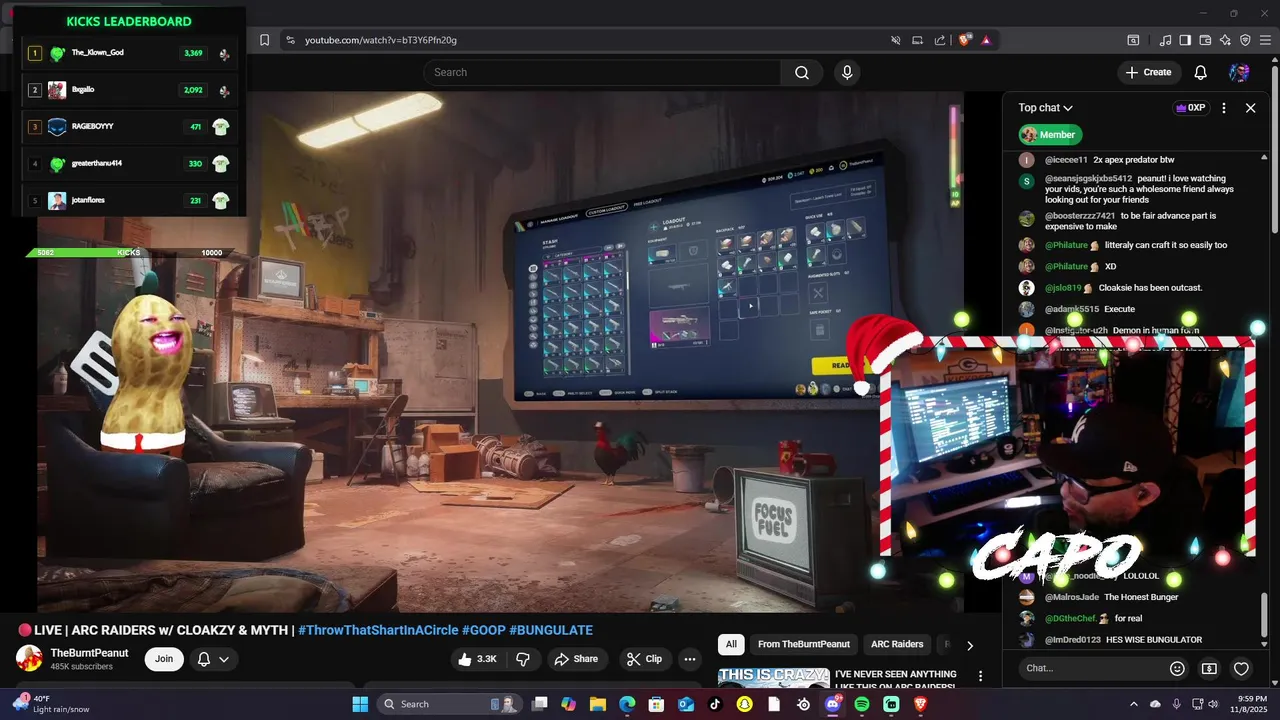1280x720 pixels.
Task: Focus the YouTube search field
Action: click(x=602, y=72)
